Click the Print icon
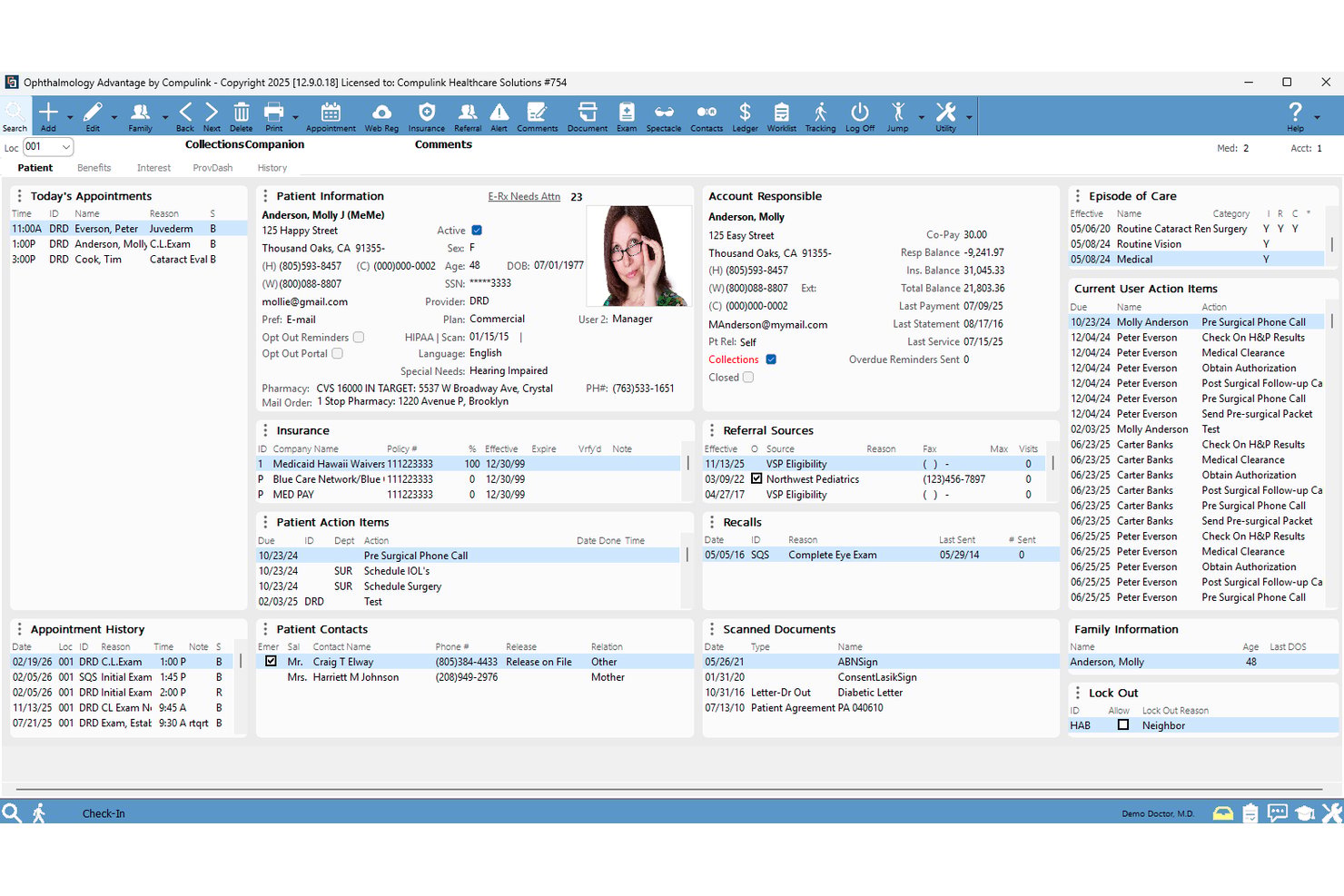The image size is (1344, 896). pyautogui.click(x=273, y=113)
